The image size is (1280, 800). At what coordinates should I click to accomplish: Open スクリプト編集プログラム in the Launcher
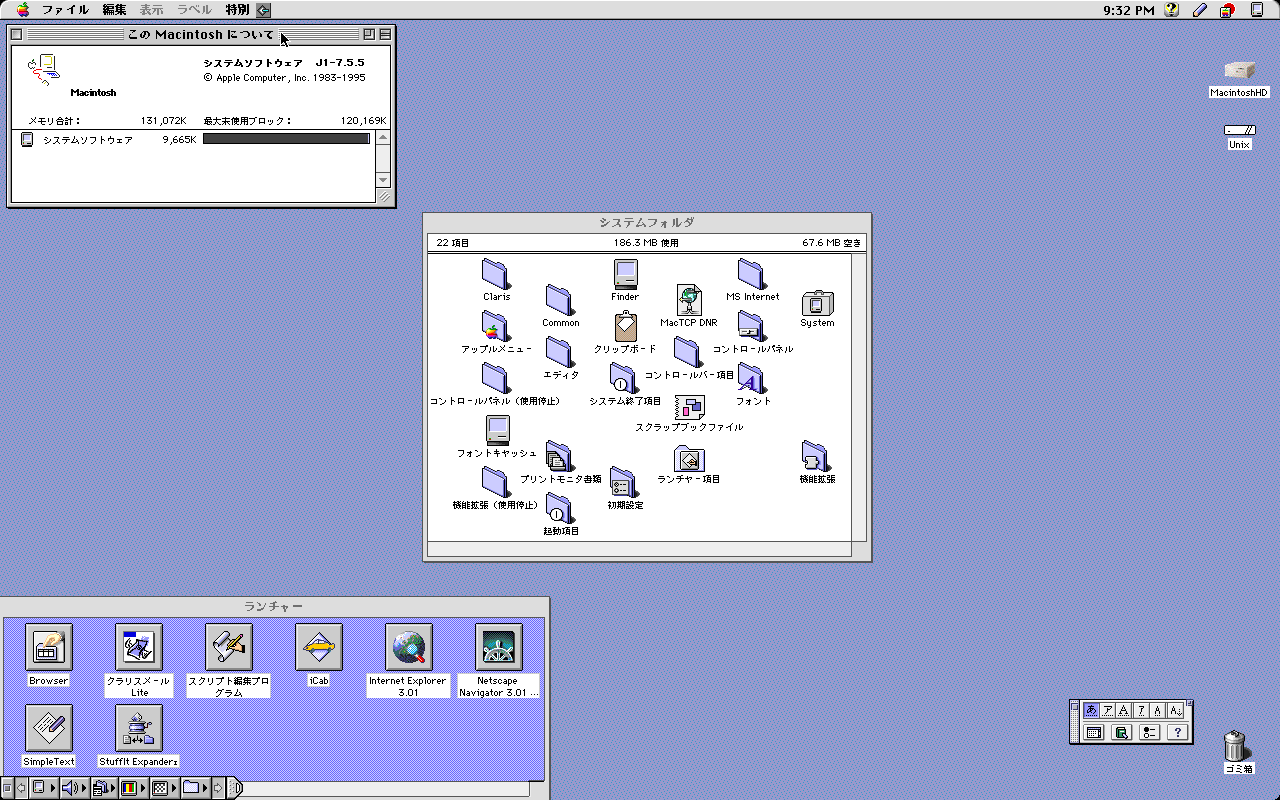click(x=229, y=648)
